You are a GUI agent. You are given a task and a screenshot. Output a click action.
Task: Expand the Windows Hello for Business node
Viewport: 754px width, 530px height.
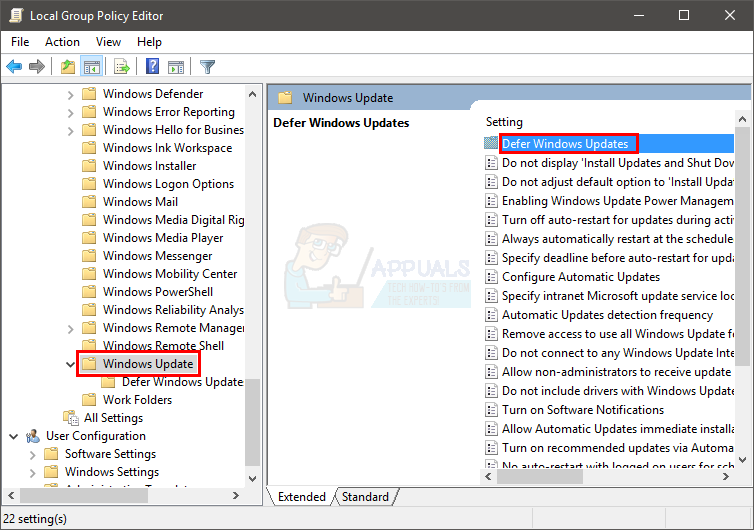[71, 130]
